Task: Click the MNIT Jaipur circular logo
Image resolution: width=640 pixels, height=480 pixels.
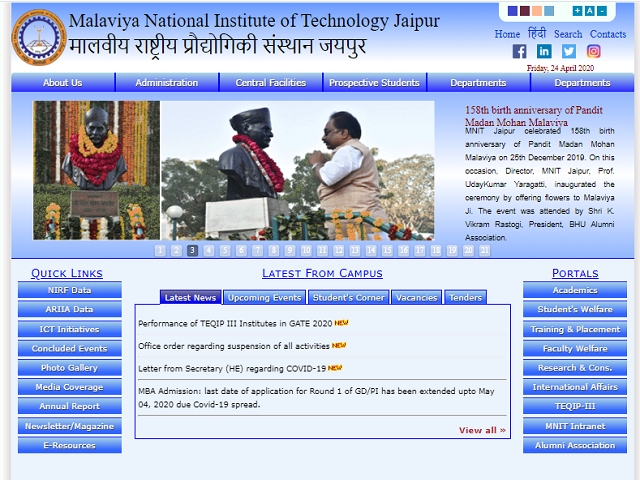Action: pyautogui.click(x=39, y=38)
